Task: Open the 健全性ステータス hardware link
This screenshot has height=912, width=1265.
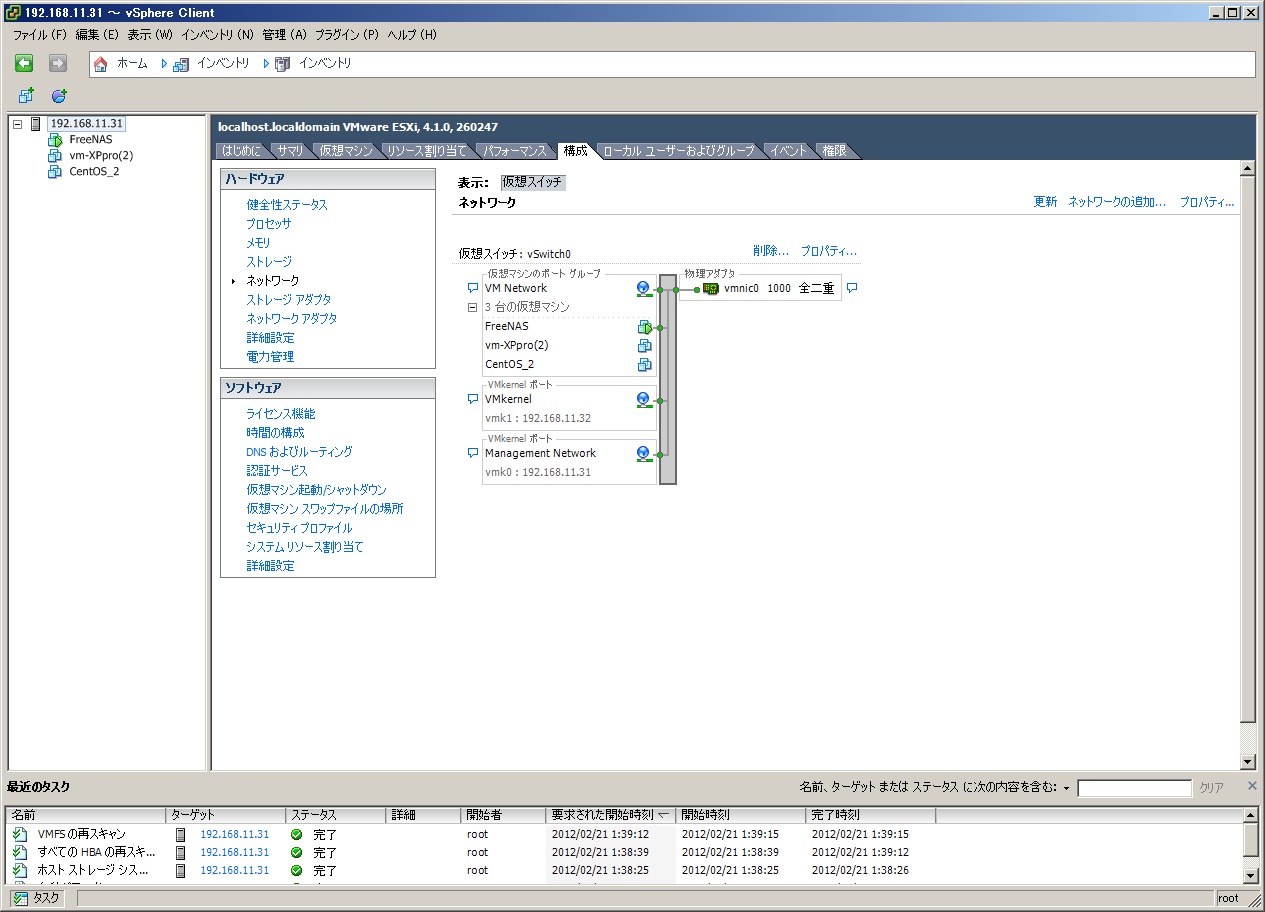Action: 287,205
